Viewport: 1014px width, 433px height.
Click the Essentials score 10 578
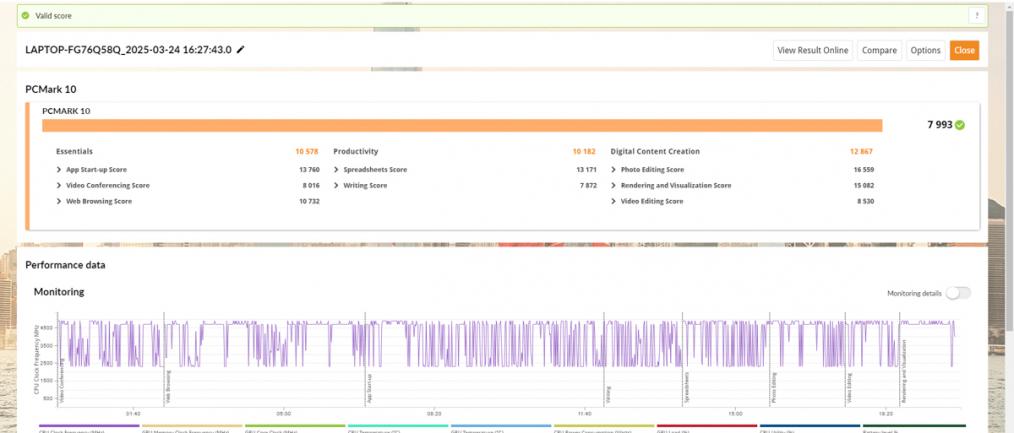(x=307, y=151)
